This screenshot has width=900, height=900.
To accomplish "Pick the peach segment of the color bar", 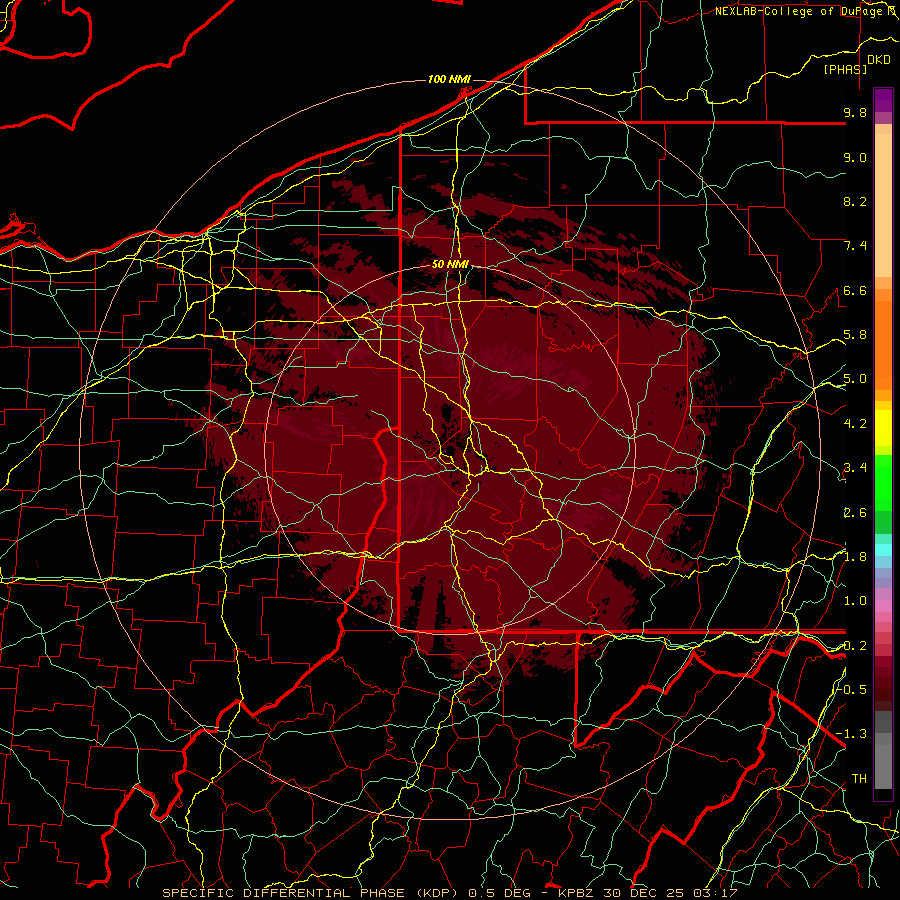I will [883, 207].
